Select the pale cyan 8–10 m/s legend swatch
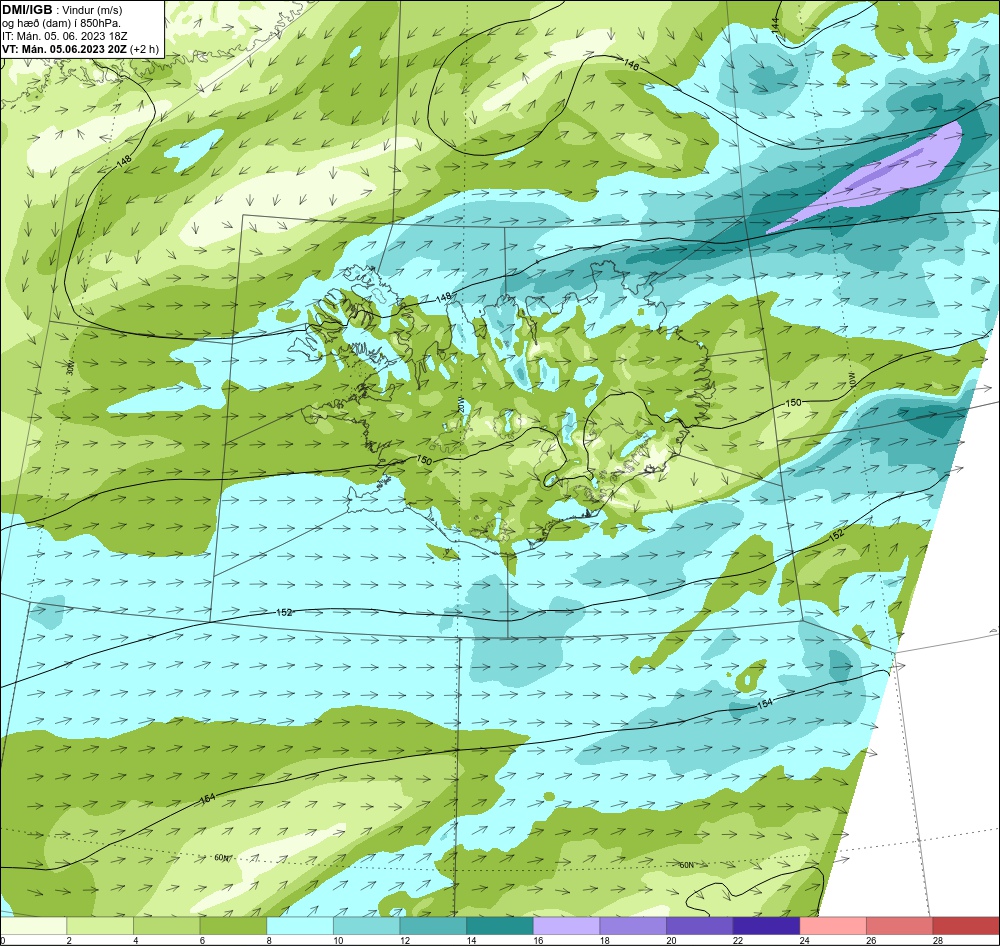The height and width of the screenshot is (946, 1000). [x=300, y=925]
